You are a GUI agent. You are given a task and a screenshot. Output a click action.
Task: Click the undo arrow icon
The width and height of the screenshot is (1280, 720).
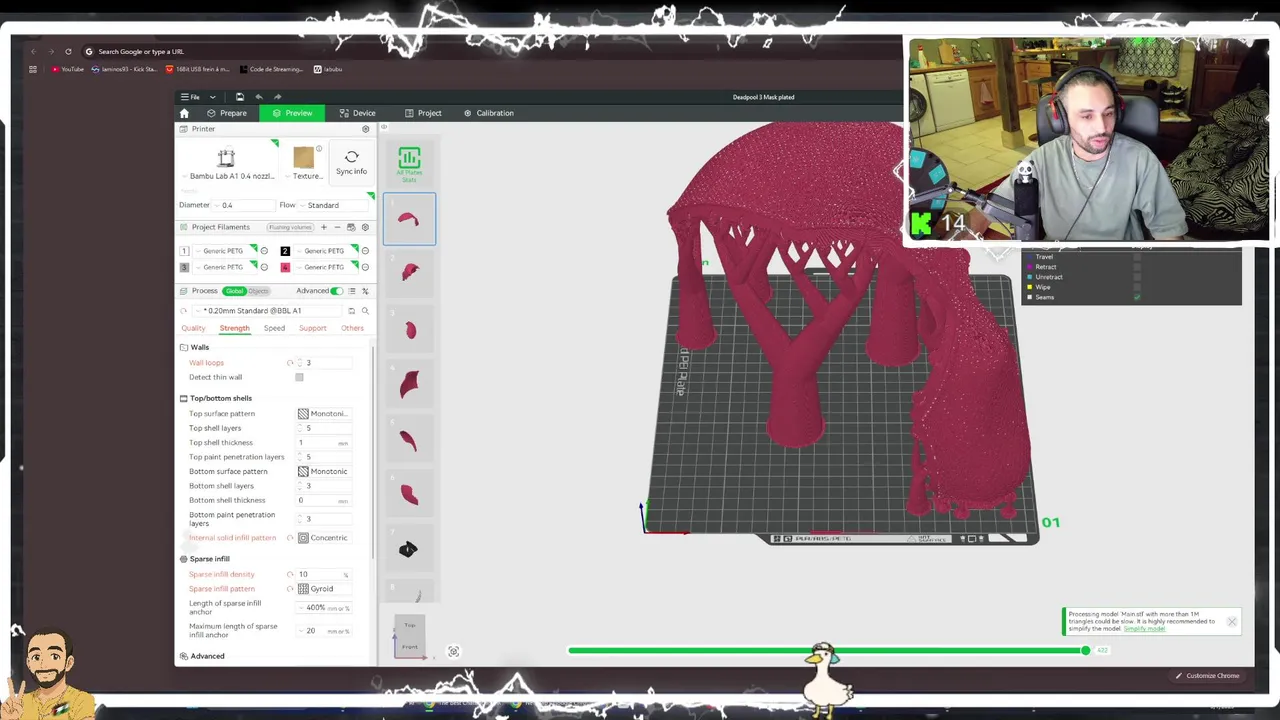(x=259, y=97)
